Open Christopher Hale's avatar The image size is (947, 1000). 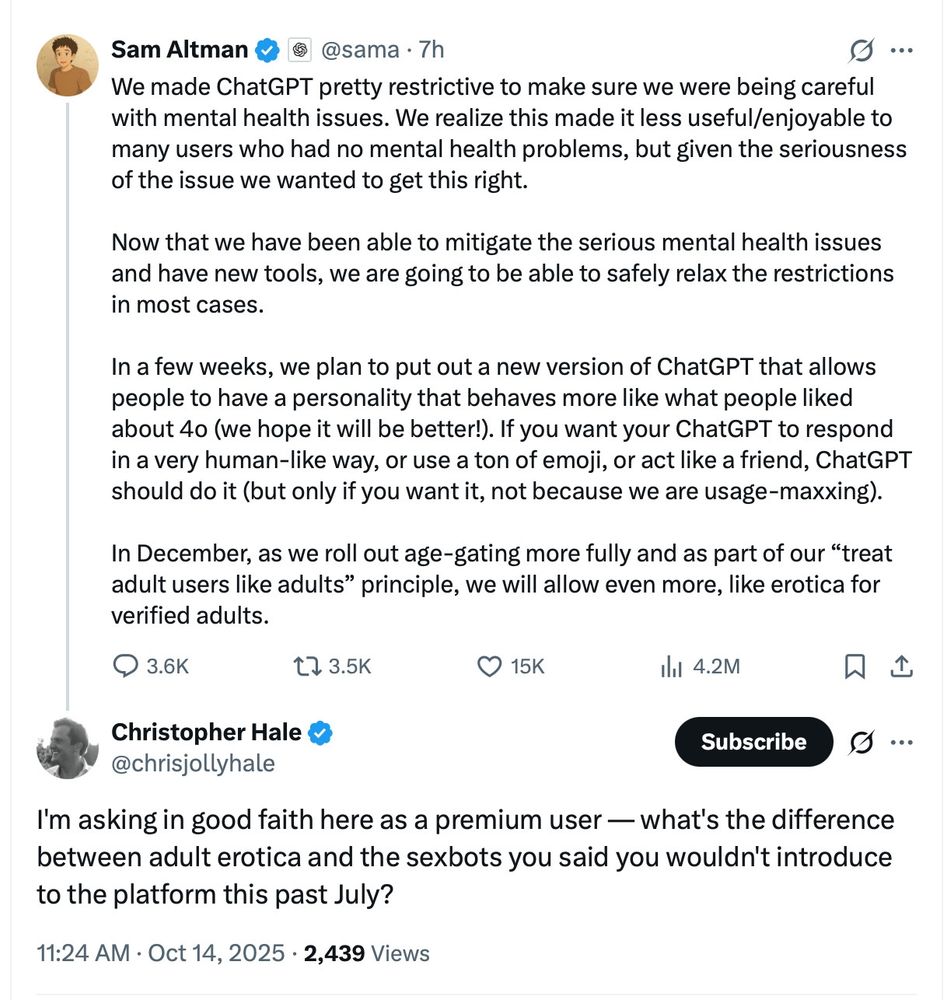(66, 747)
